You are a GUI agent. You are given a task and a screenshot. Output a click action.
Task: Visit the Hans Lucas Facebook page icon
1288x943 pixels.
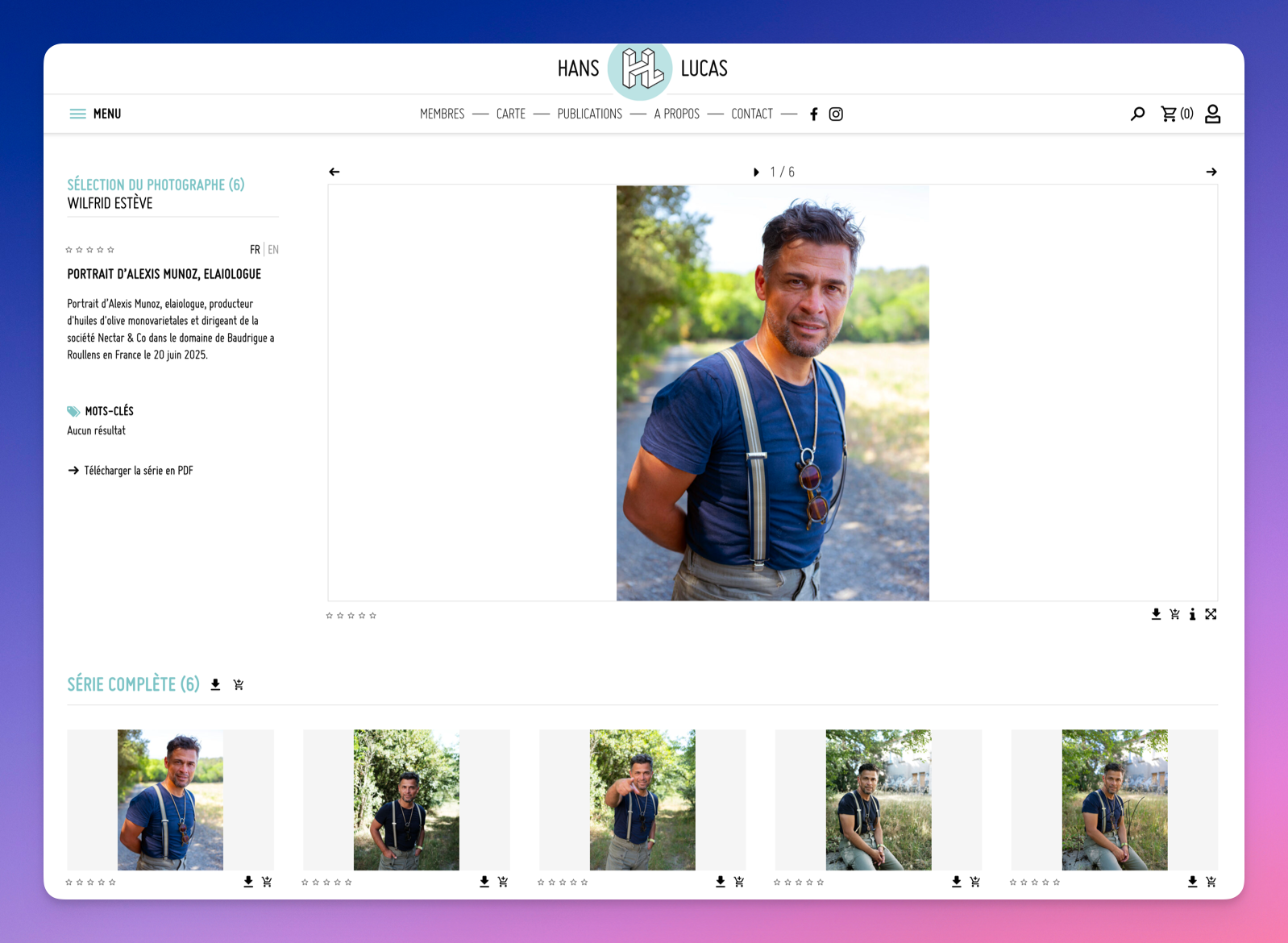point(814,114)
